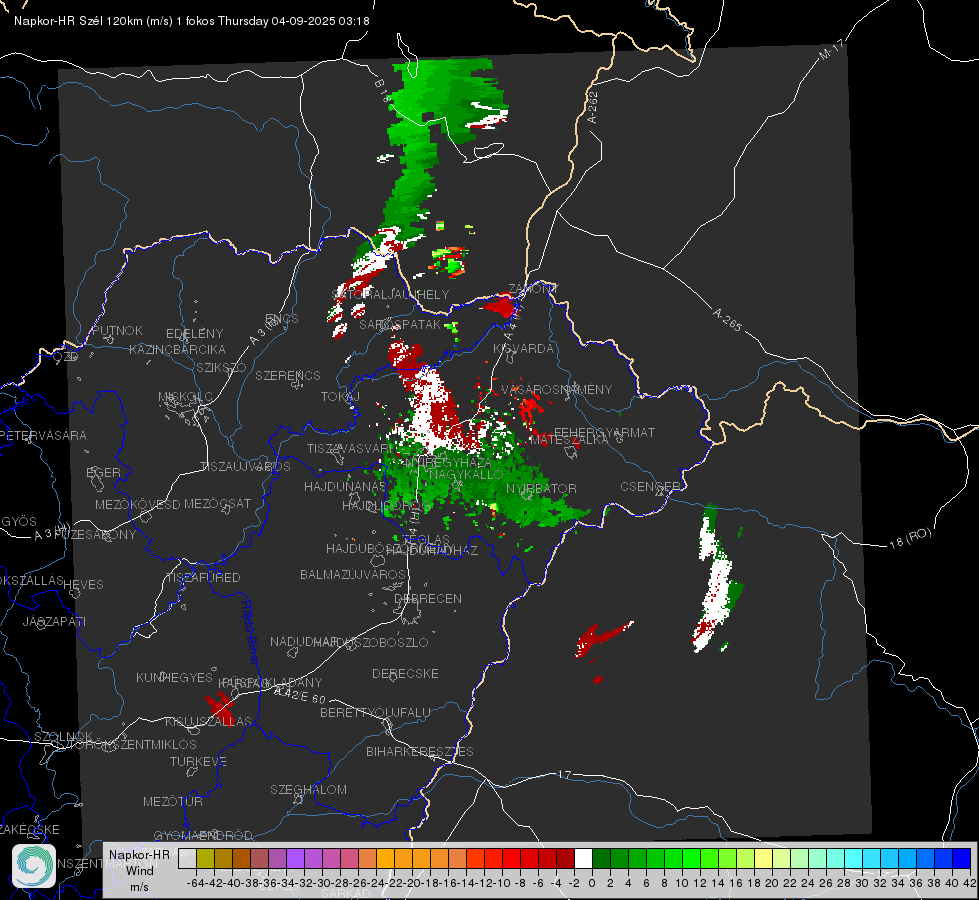
Task: Click the VÁSÁROSNAMÉNY label
Action: tap(557, 389)
